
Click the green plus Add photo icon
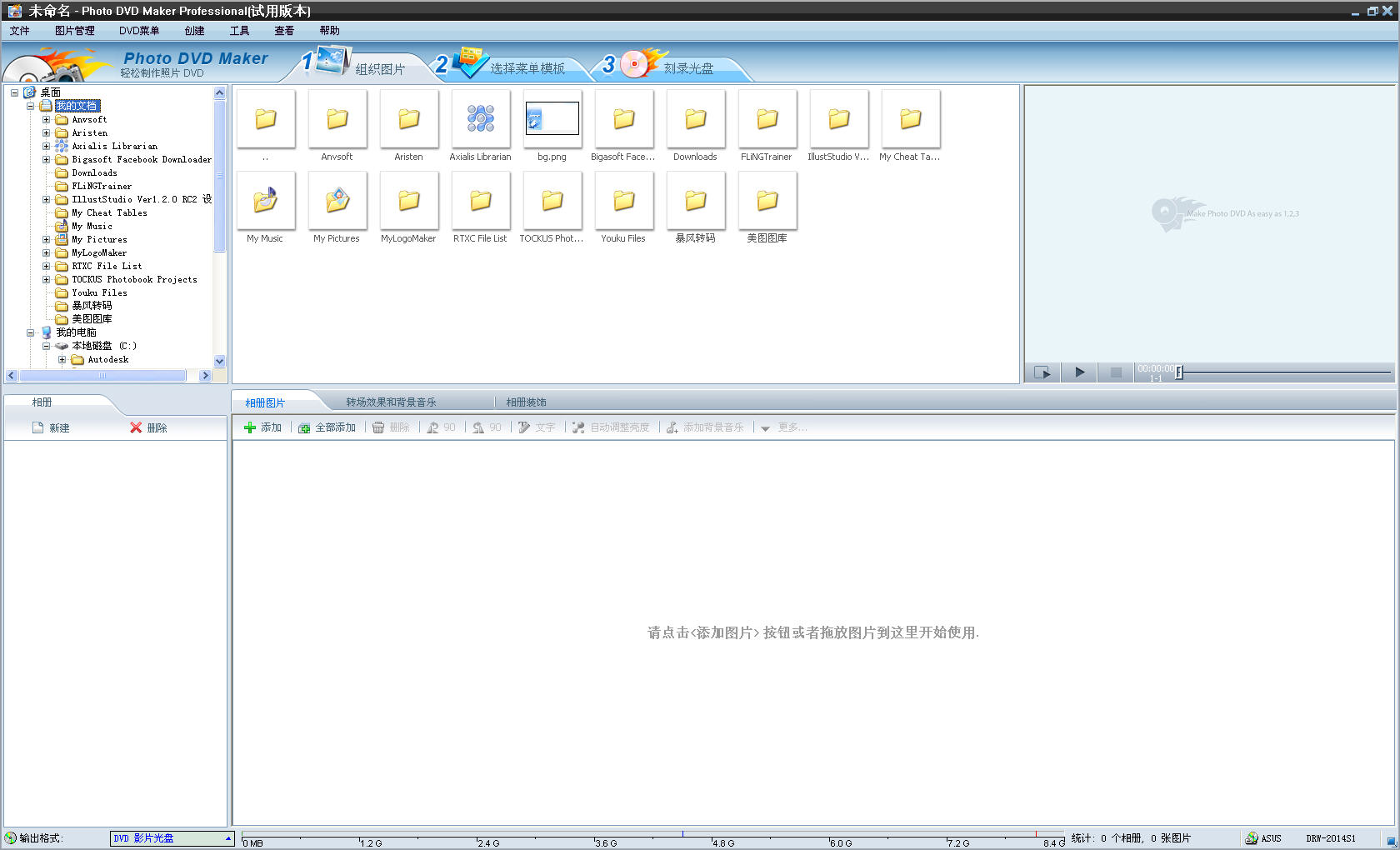(249, 427)
